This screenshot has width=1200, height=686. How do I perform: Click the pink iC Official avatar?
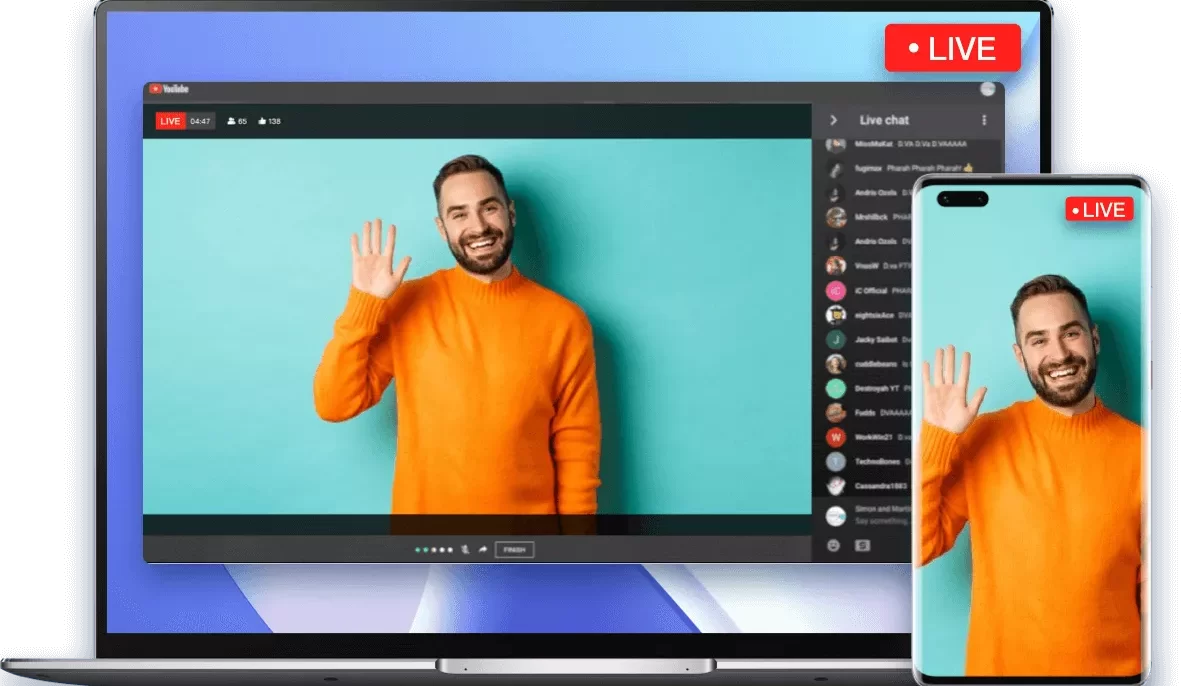point(835,290)
